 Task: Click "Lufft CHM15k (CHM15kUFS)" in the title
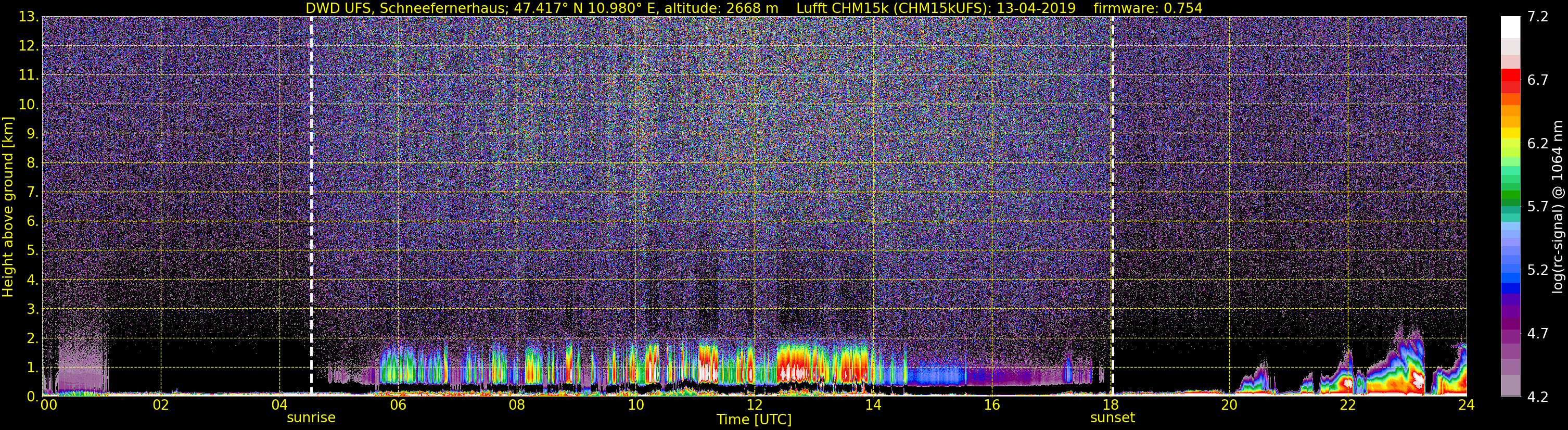click(894, 8)
